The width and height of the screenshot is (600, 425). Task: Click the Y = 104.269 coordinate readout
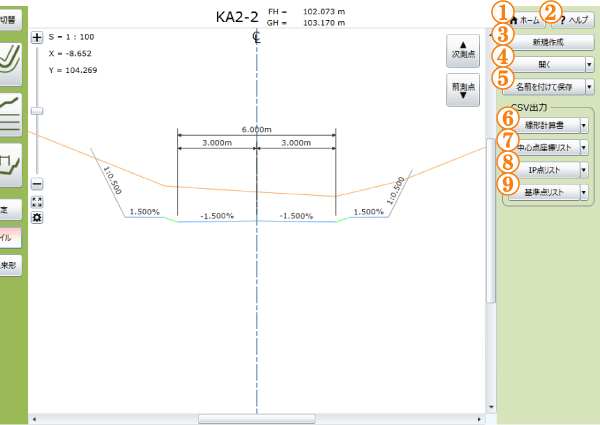pyautogui.click(x=73, y=70)
